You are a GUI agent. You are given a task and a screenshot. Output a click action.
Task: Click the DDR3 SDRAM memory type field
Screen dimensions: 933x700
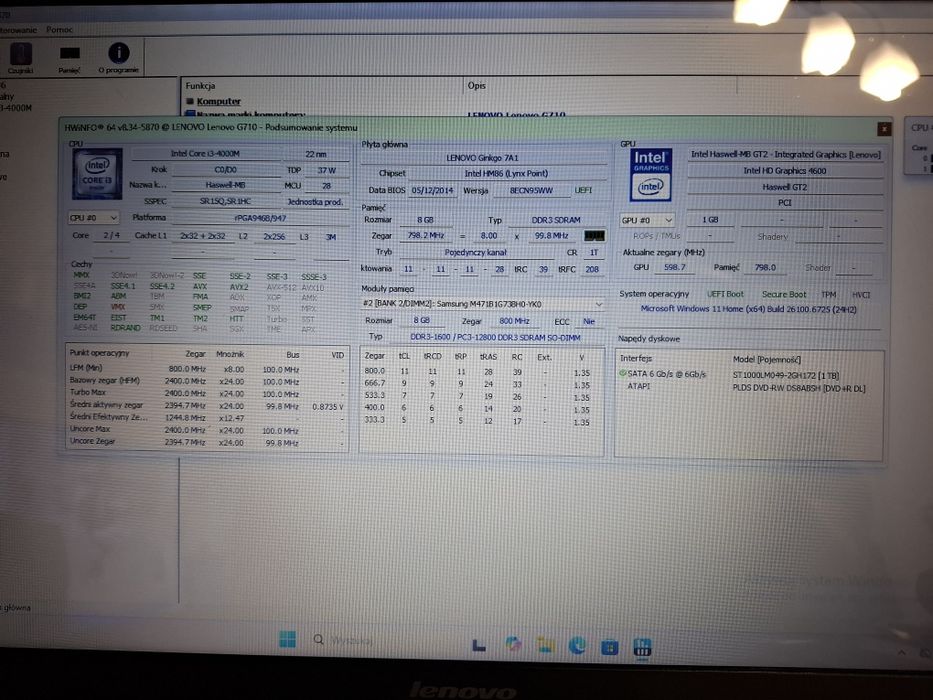(556, 220)
